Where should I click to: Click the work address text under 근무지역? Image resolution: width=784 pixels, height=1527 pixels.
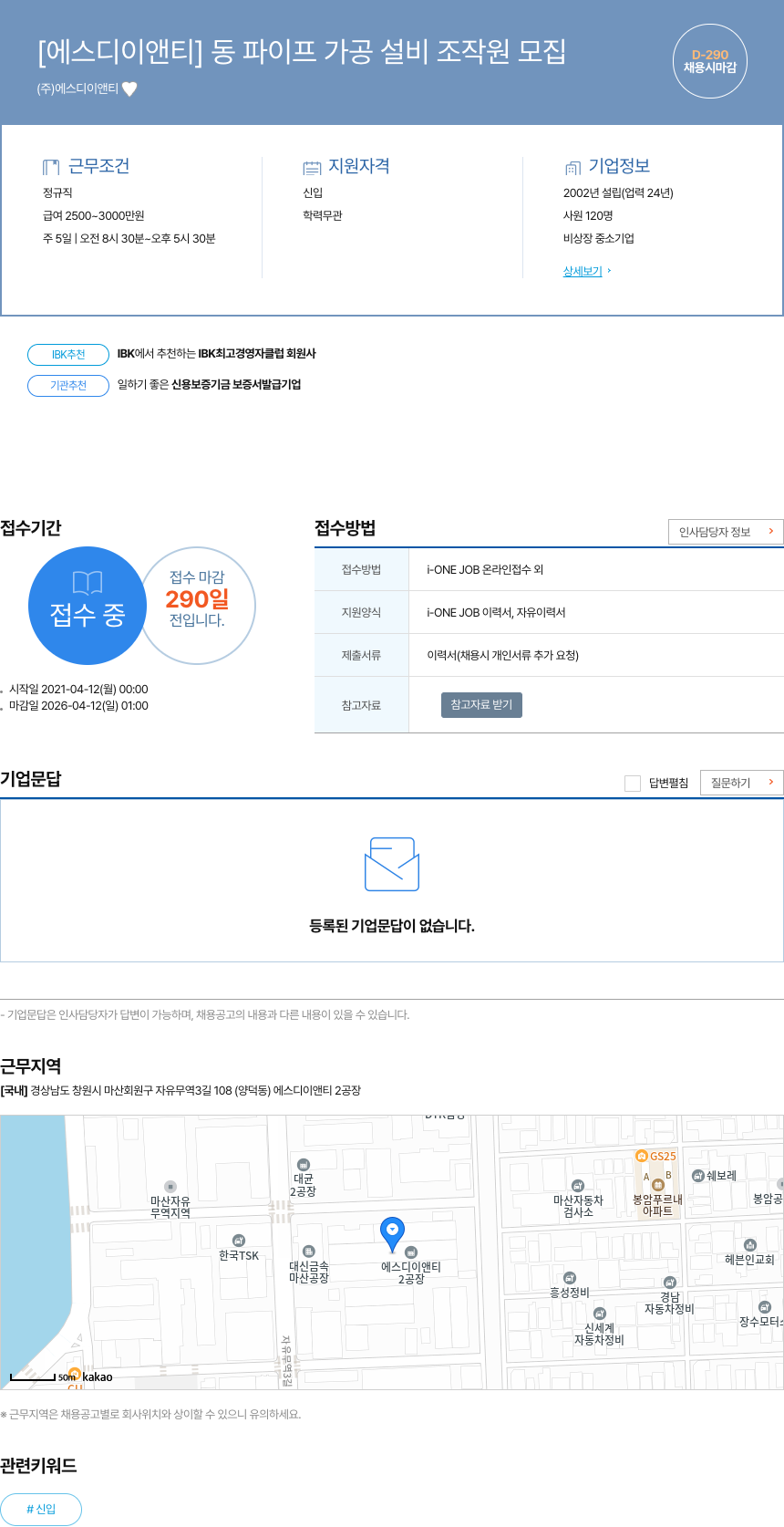181,1090
